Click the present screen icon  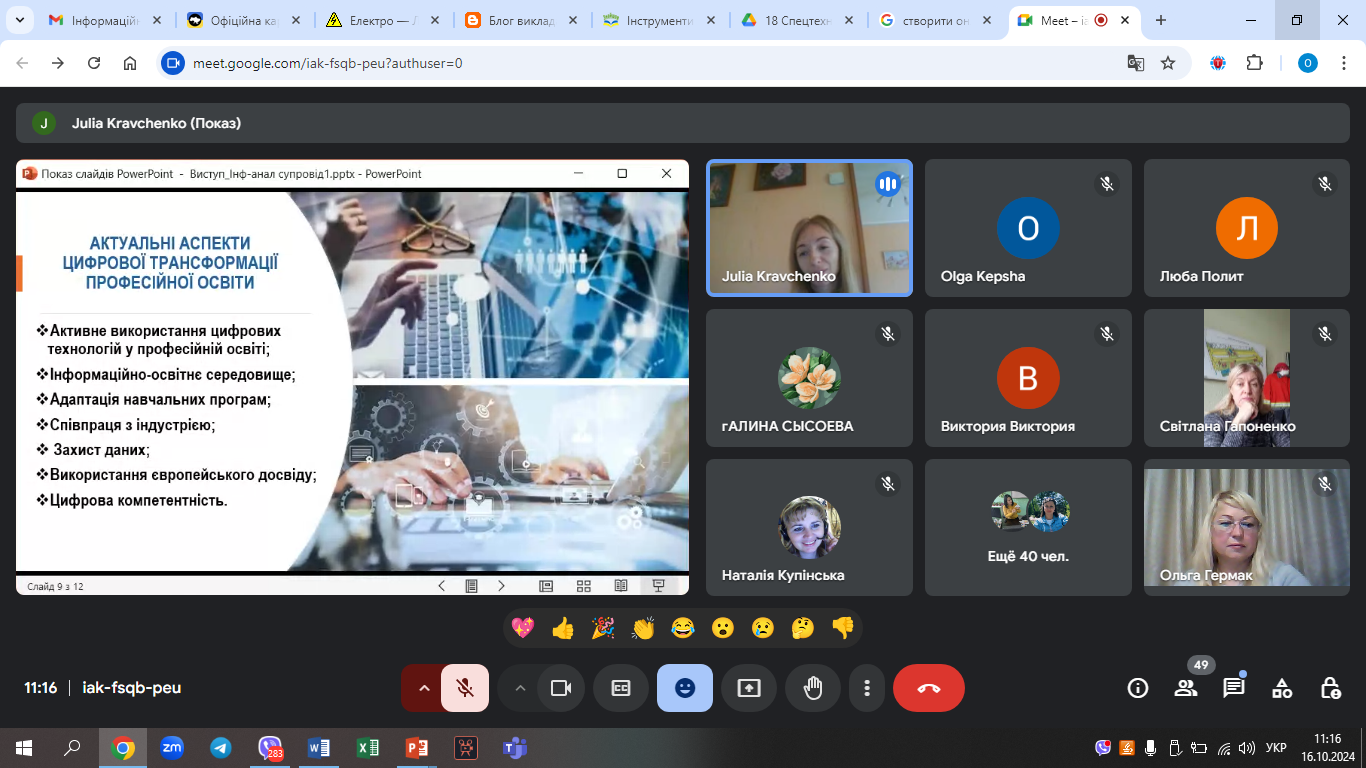coord(749,688)
